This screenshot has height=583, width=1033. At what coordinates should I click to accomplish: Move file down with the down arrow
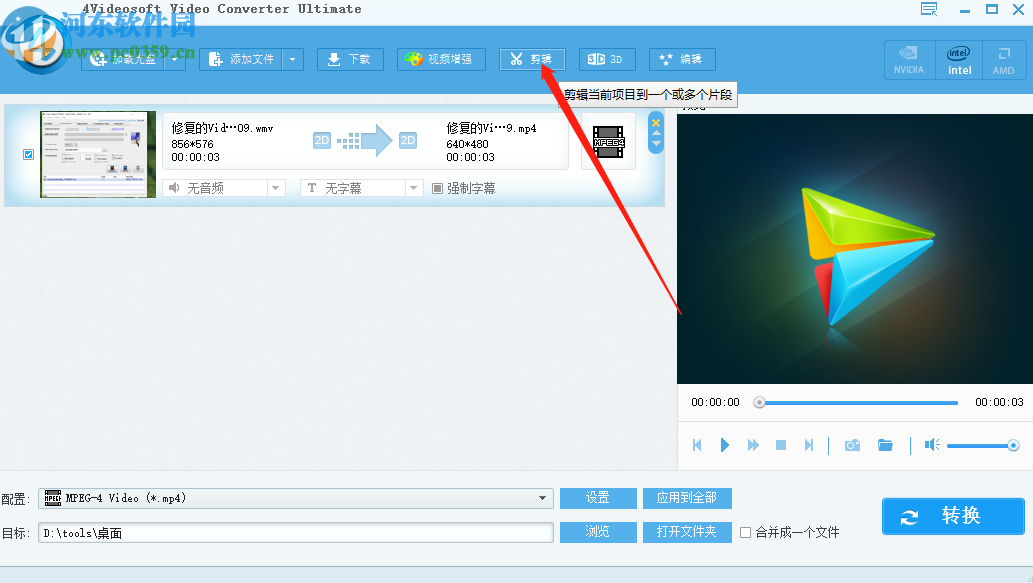656,144
